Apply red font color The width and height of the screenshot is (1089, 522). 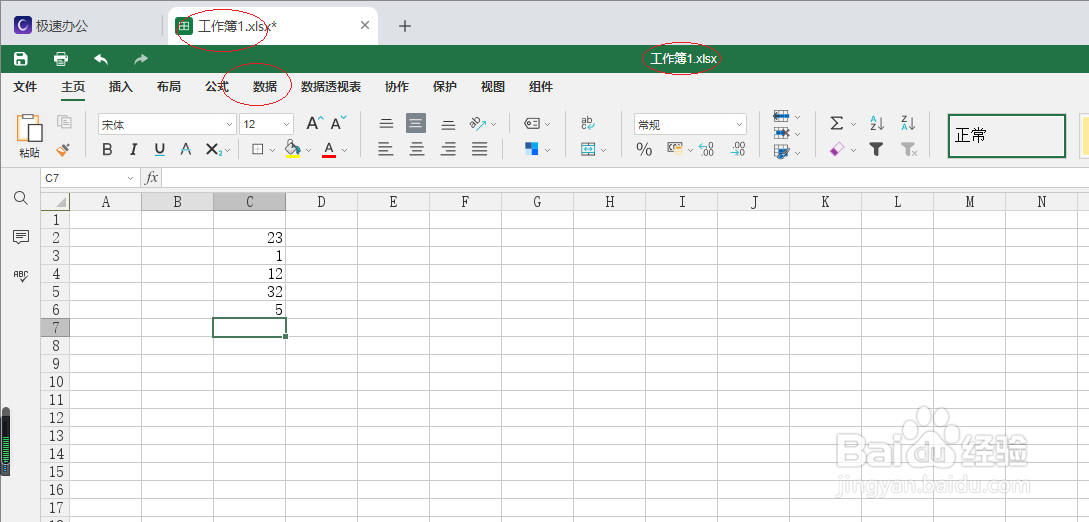point(329,149)
